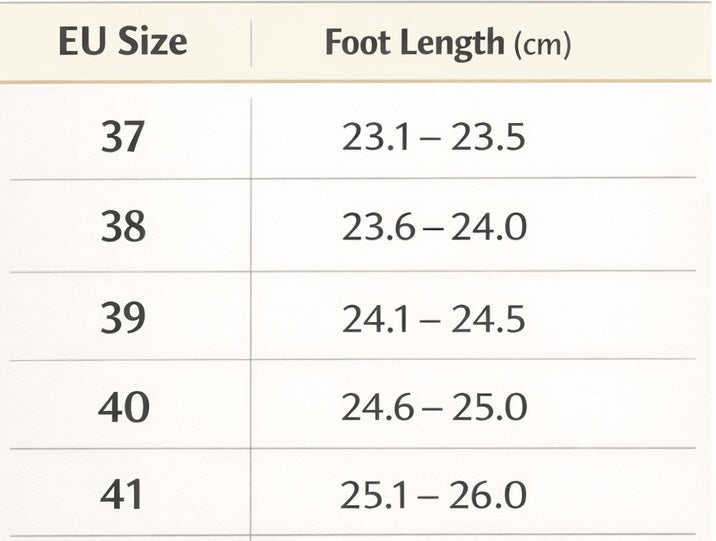Click the 24.6 – 25.0 foot length range

[x=433, y=408]
